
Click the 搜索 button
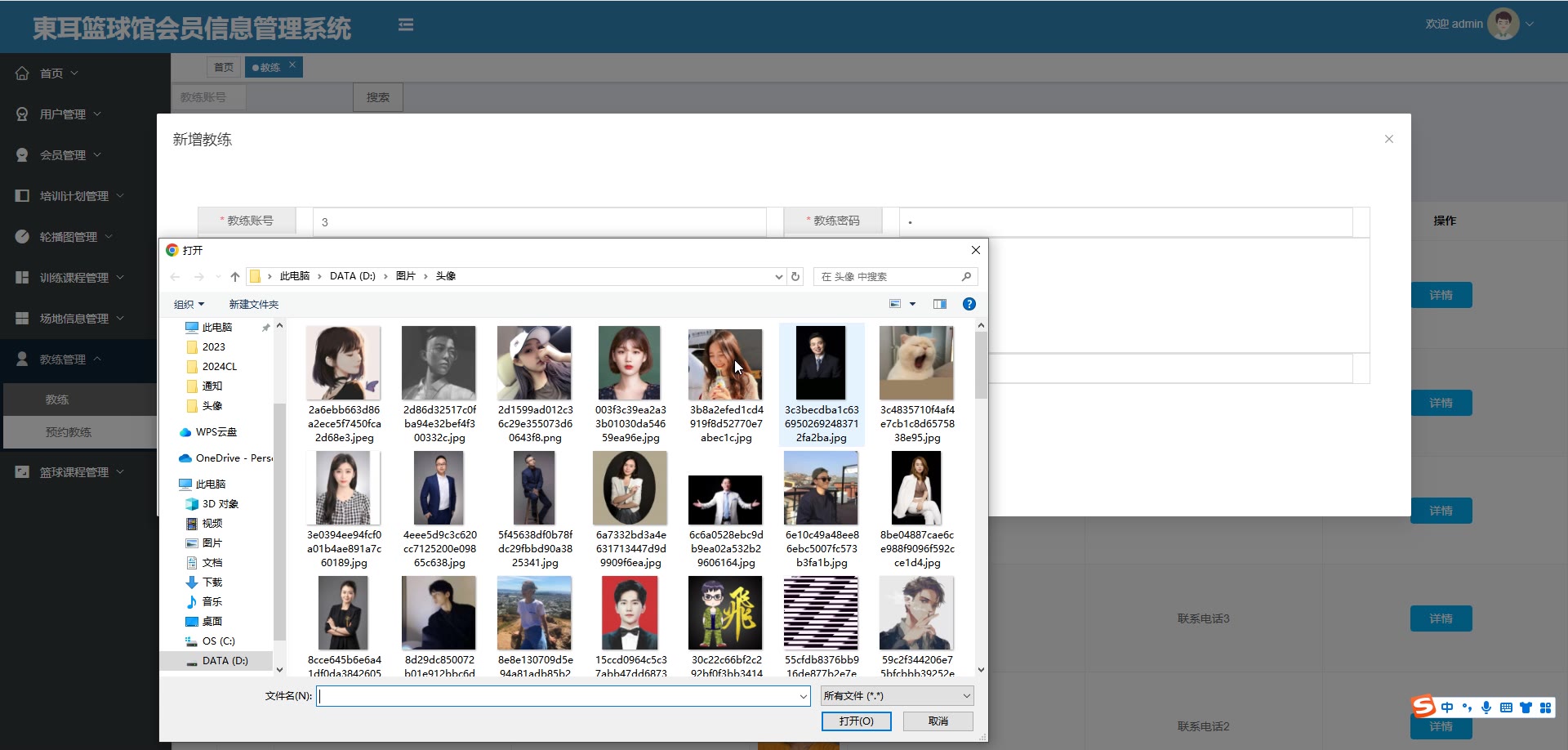[378, 97]
